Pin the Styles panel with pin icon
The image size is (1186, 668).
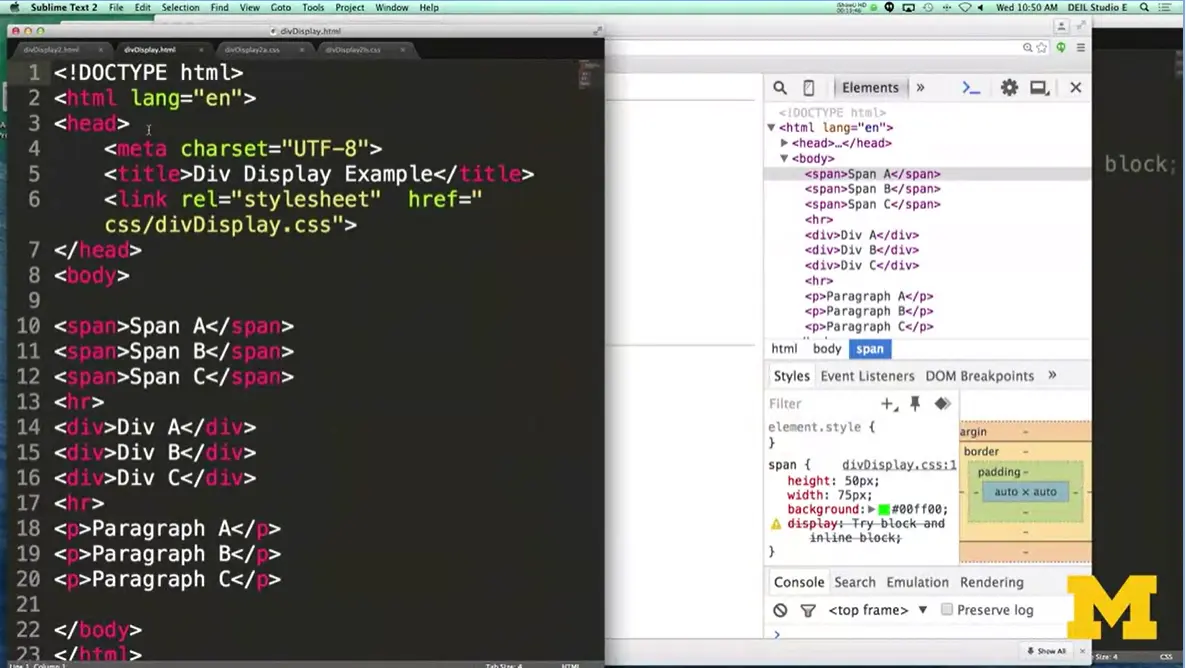[x=915, y=404]
